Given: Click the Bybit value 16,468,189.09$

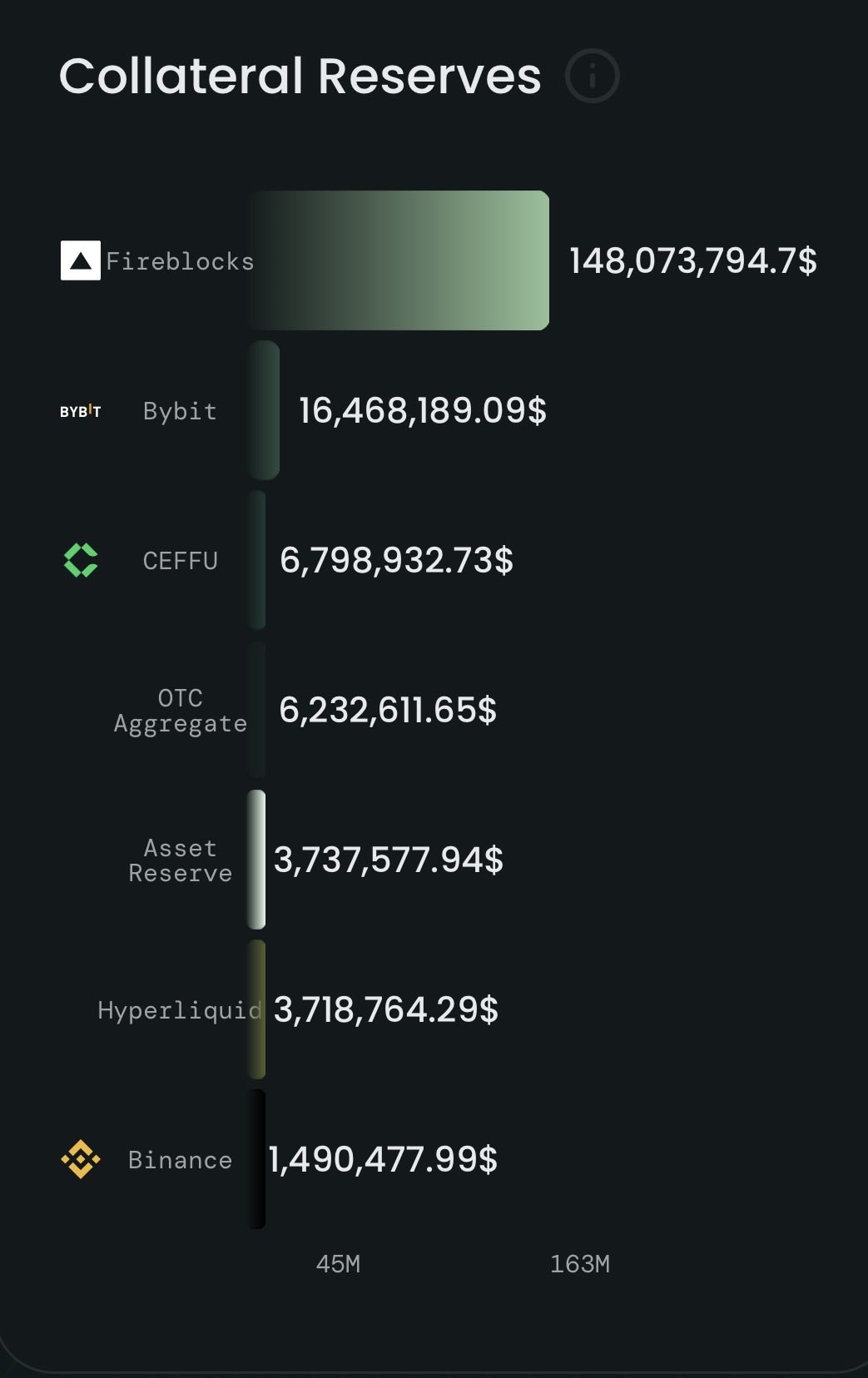Looking at the screenshot, I should pos(422,411).
